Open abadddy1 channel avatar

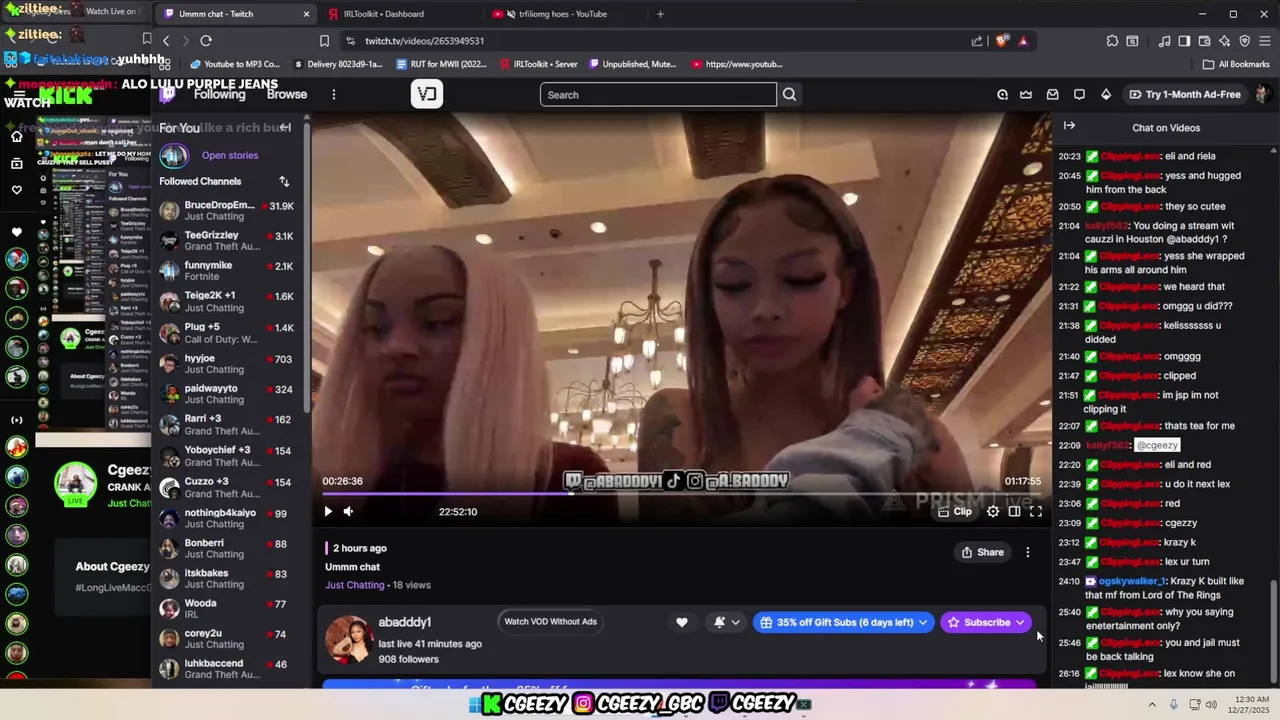[348, 639]
